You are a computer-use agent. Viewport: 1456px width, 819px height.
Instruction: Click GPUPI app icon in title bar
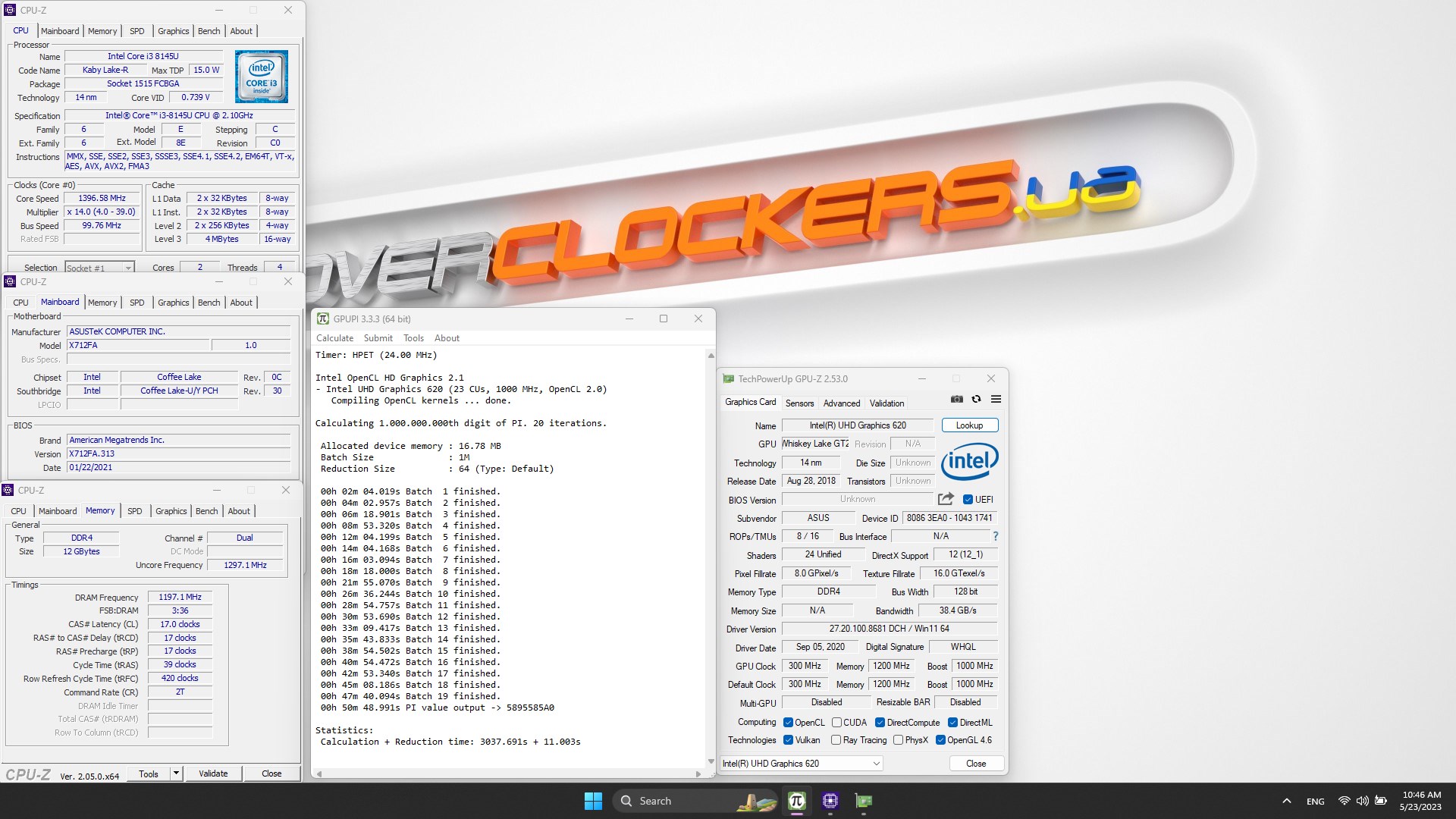(x=323, y=318)
